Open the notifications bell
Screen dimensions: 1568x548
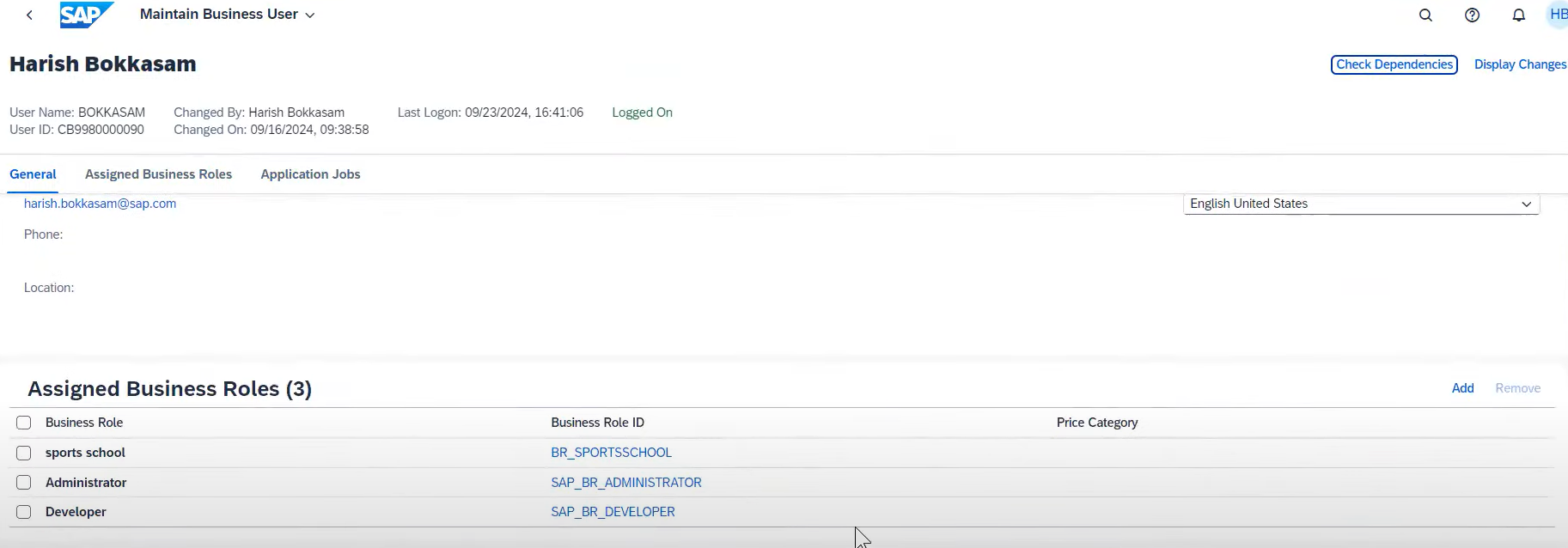tap(1518, 15)
